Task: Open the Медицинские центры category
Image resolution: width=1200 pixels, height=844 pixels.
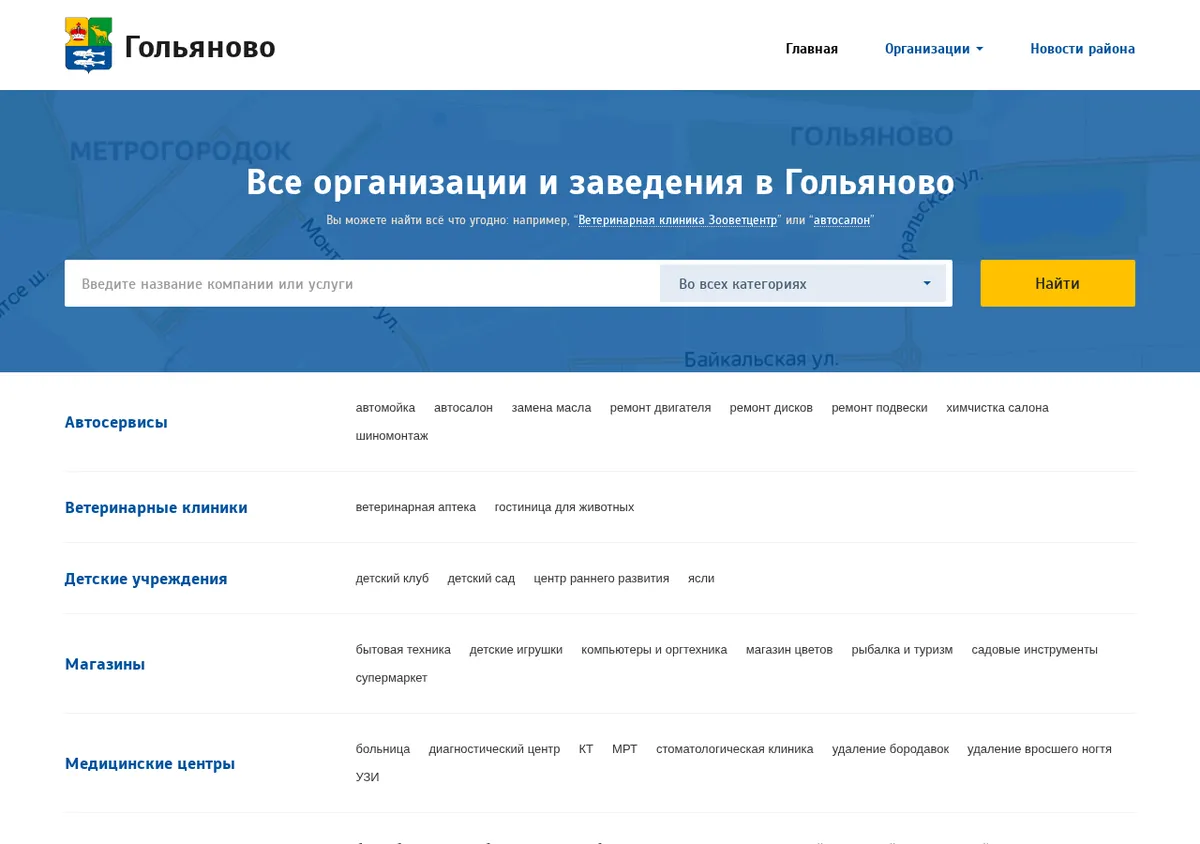Action: coord(150,763)
